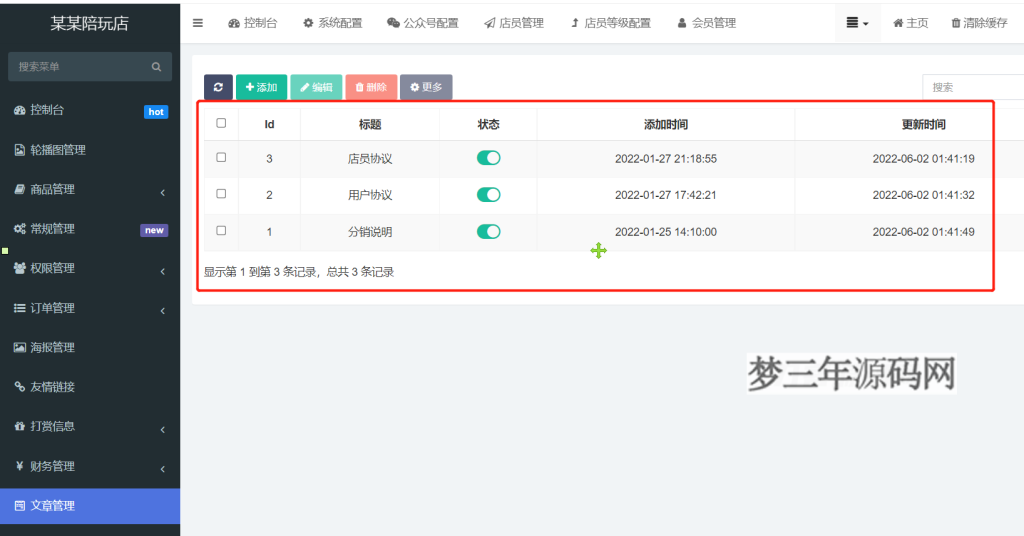Click the purple new badge next to 常规管理
This screenshot has height=536, width=1024.
click(x=154, y=230)
